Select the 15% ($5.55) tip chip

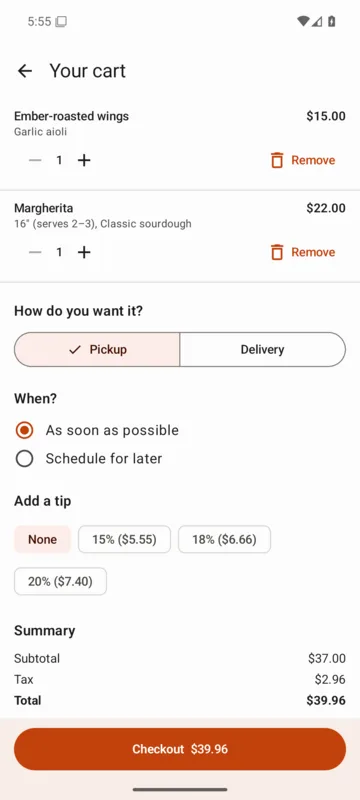pos(124,539)
